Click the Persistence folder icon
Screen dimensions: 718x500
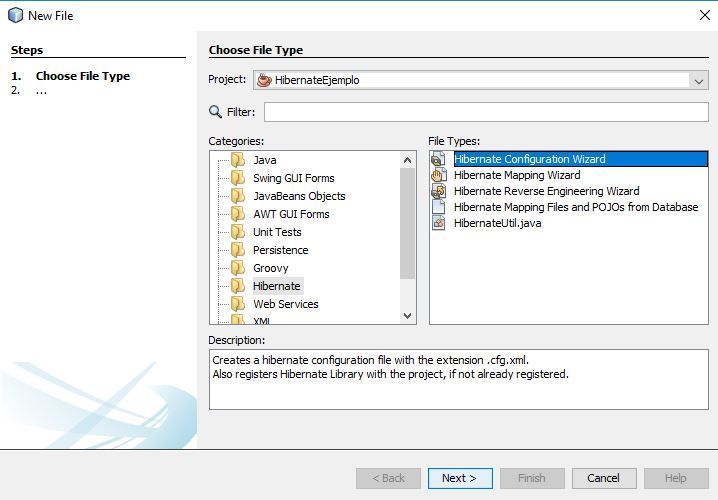click(x=238, y=250)
